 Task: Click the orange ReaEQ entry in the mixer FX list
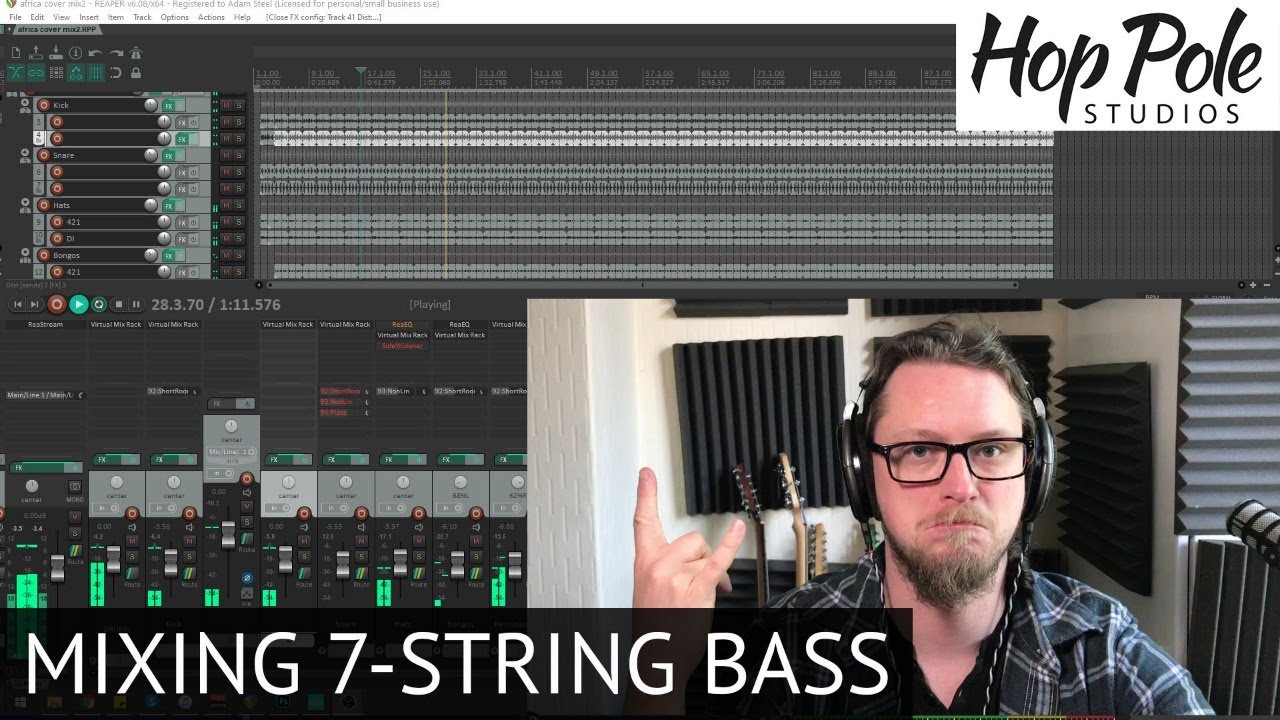tap(402, 324)
